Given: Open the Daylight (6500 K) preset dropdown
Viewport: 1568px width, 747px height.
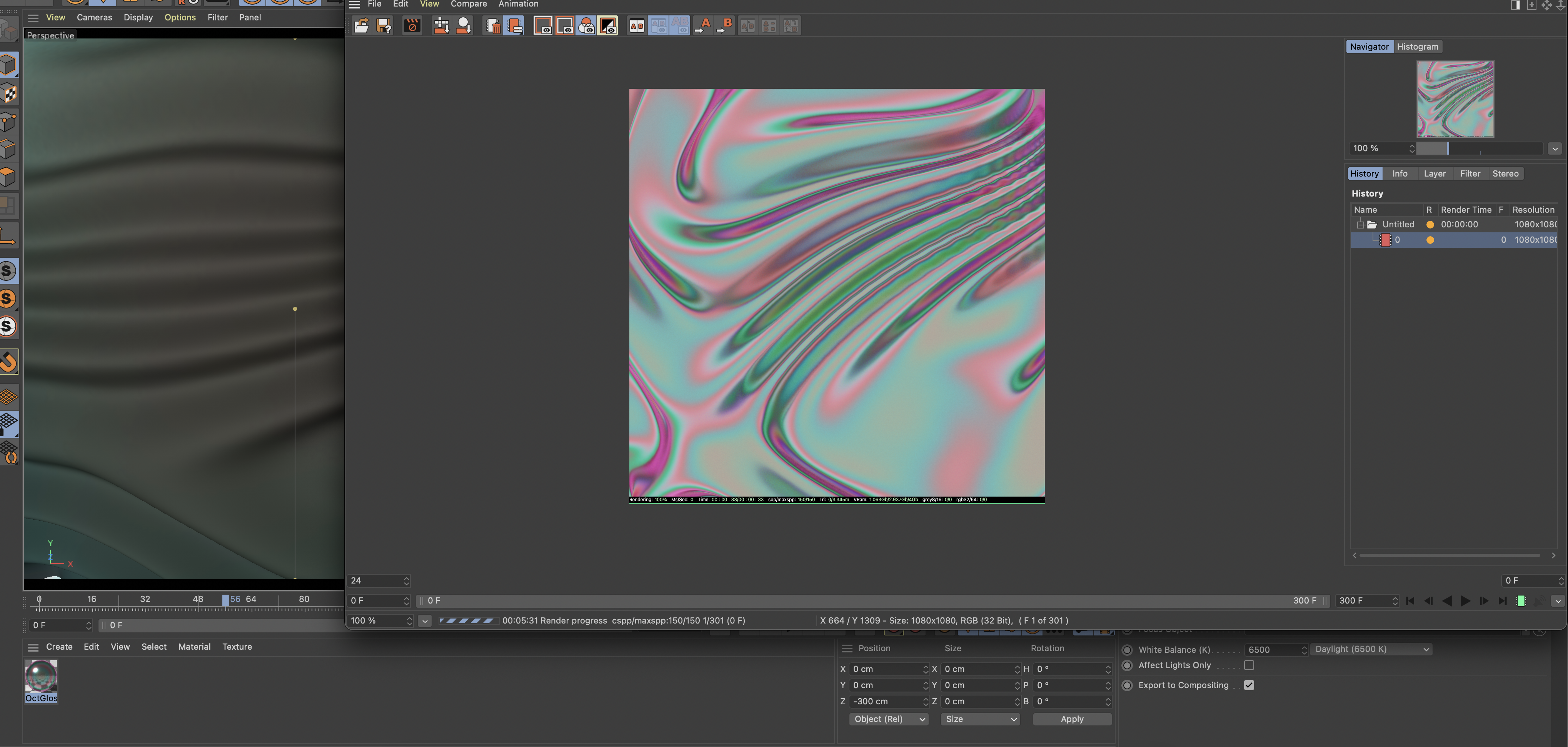Looking at the screenshot, I should tap(1372, 650).
